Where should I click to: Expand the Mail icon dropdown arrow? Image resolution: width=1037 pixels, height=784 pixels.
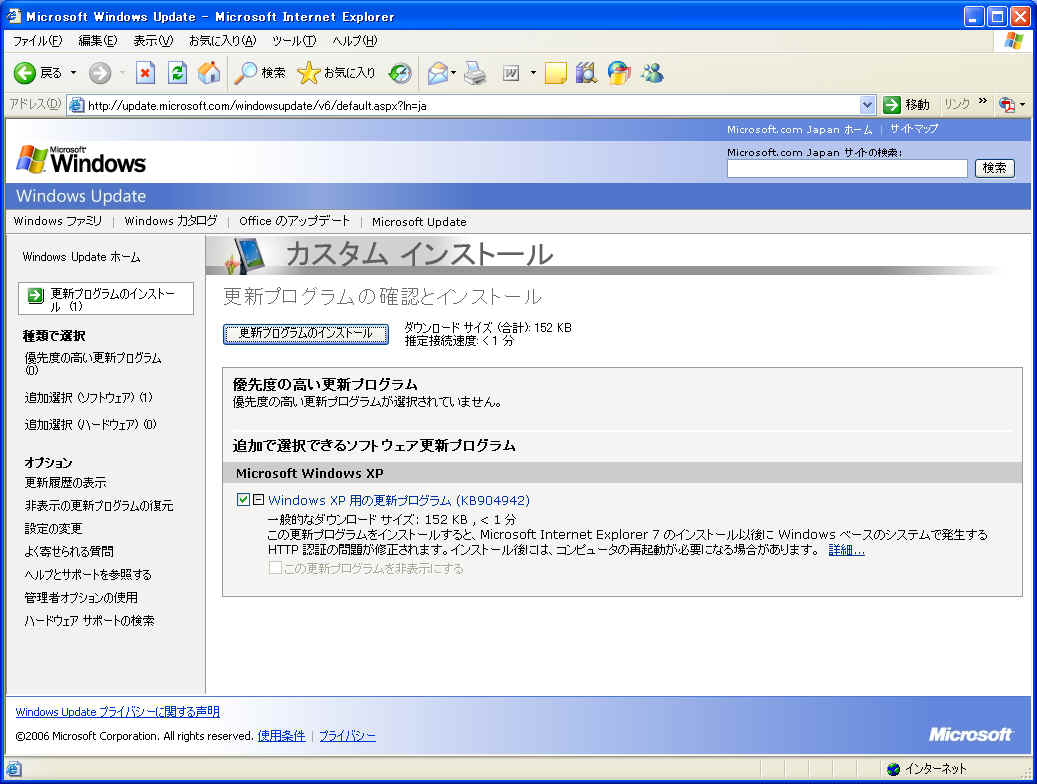[454, 73]
